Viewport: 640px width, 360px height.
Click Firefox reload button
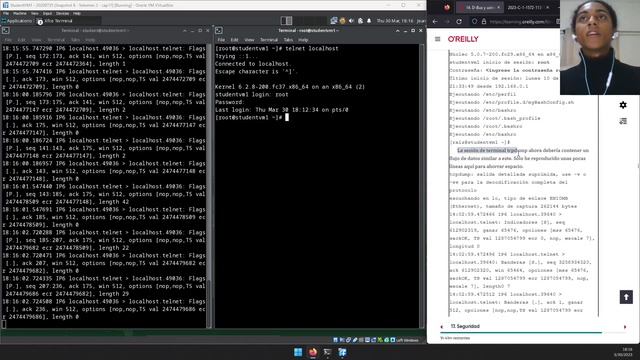point(459,22)
